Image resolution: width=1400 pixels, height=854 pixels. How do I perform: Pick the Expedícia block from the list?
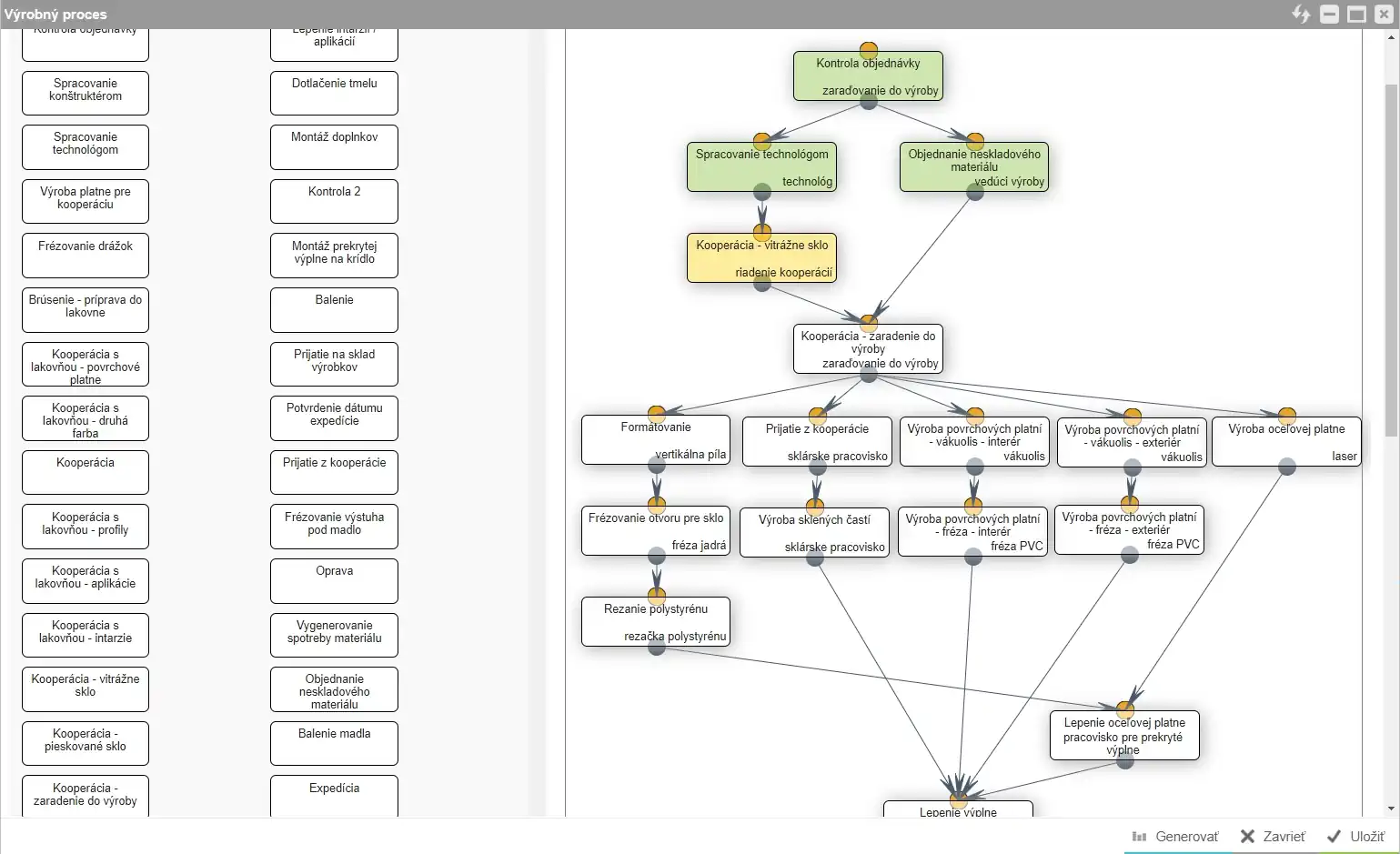(x=334, y=794)
